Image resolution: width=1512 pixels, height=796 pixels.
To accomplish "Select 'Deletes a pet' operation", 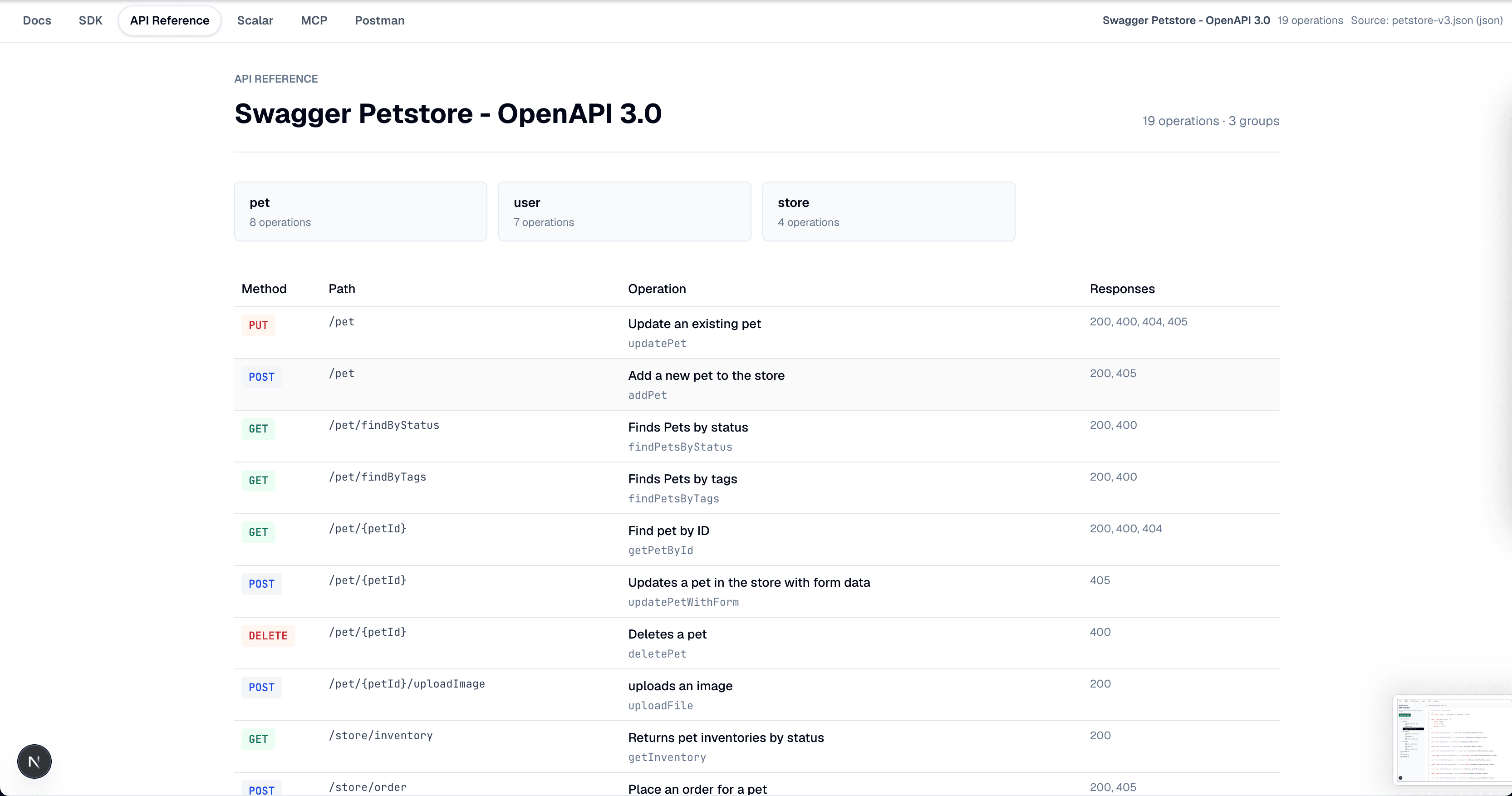I will tap(668, 634).
